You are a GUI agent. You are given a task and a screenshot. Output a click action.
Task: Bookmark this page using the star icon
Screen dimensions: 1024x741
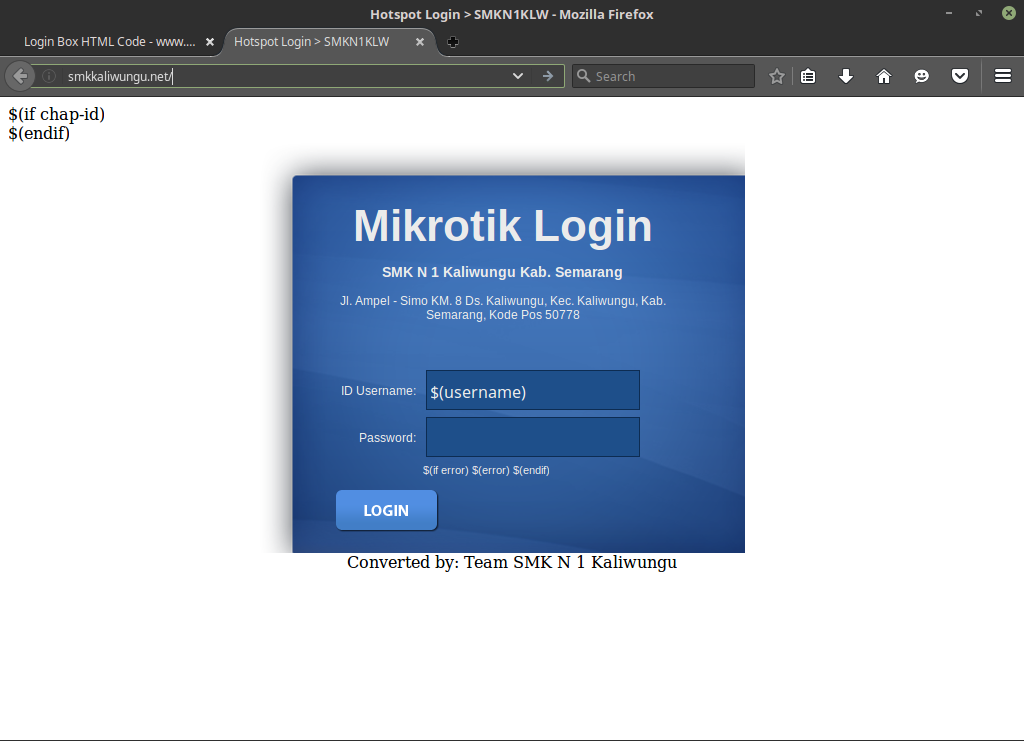coord(776,75)
